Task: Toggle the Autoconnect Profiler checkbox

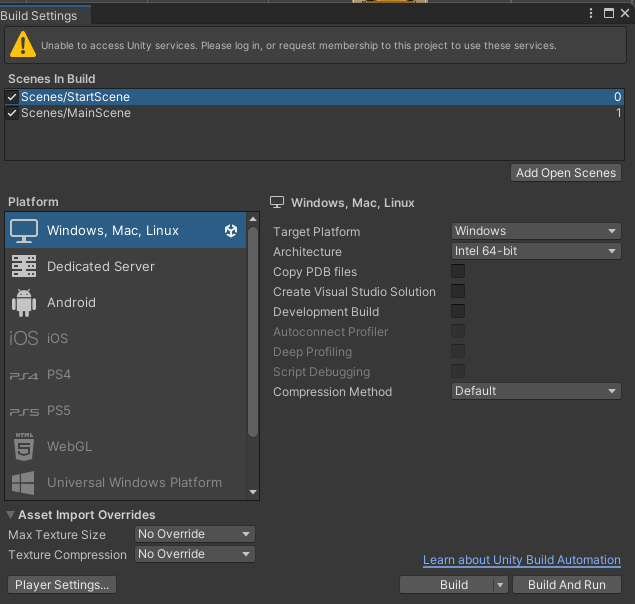Action: [x=458, y=331]
